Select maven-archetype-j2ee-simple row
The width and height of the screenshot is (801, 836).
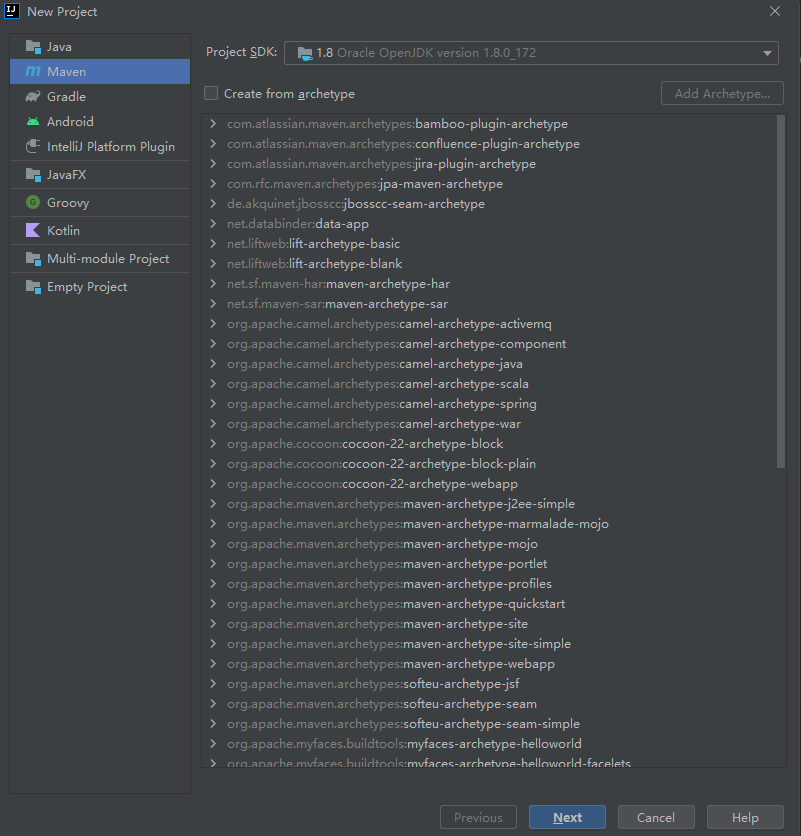tap(489, 504)
